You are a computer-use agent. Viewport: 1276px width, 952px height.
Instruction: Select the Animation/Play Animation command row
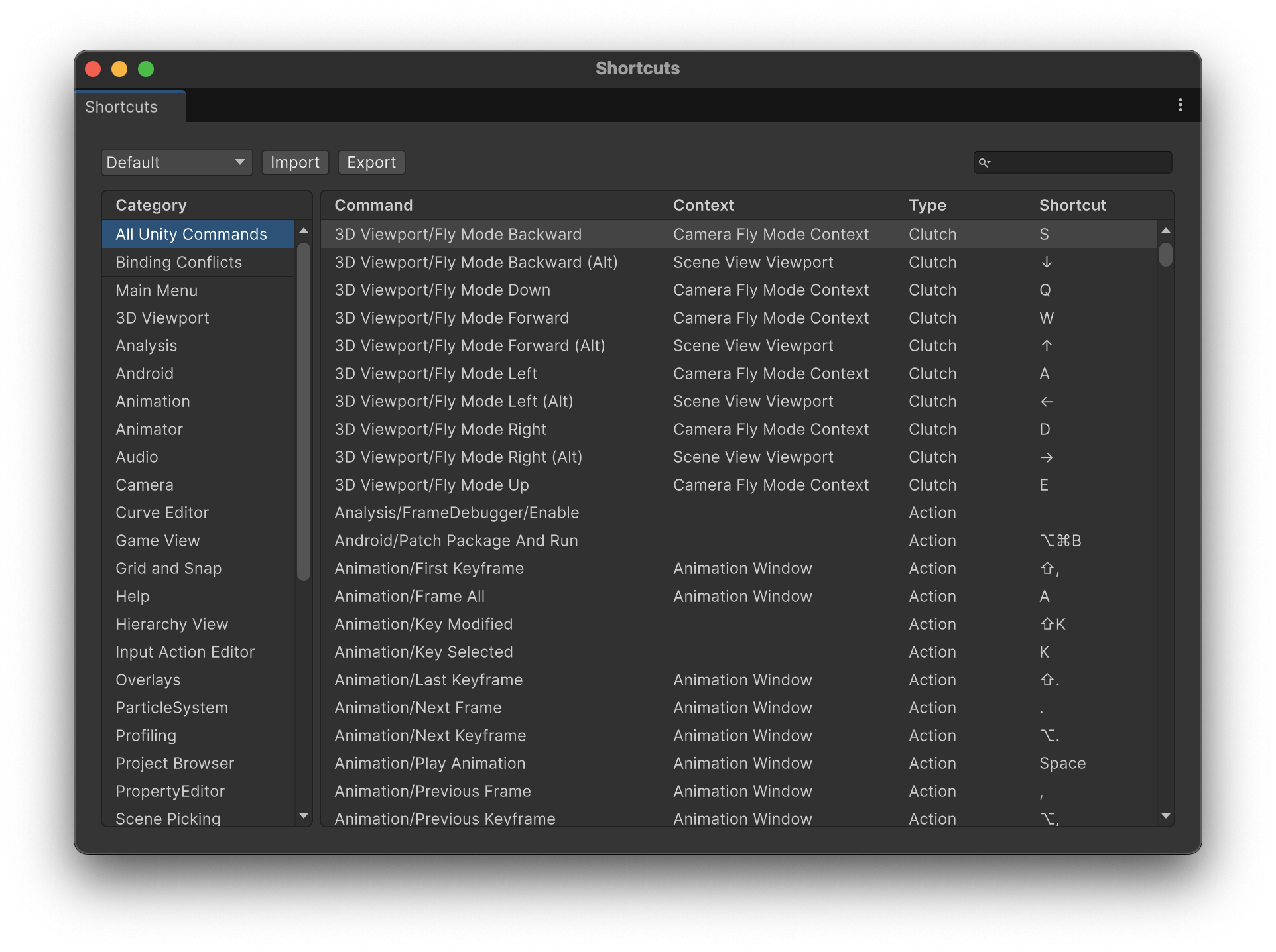pyautogui.click(x=430, y=763)
